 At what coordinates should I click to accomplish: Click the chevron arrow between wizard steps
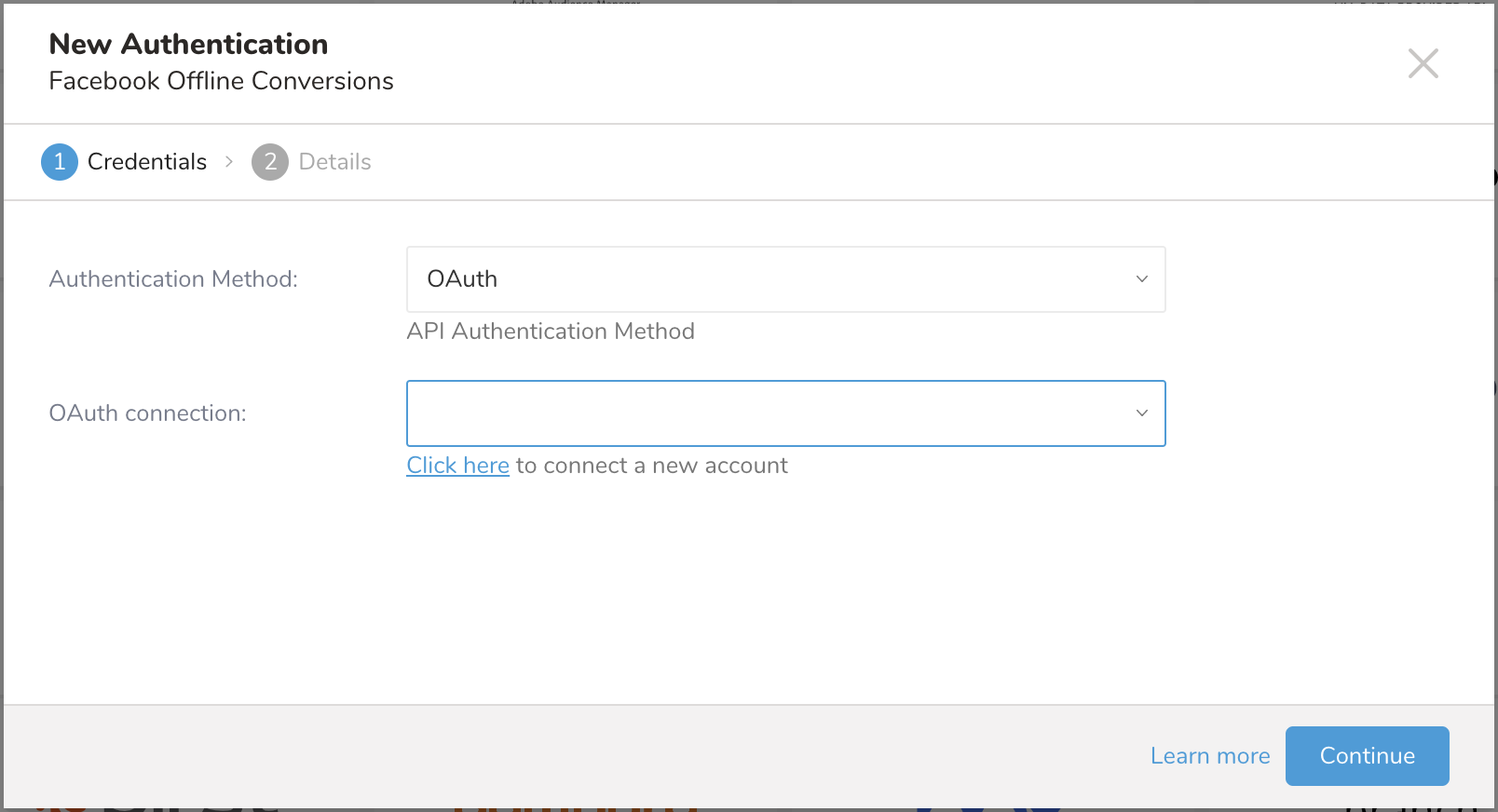229,162
